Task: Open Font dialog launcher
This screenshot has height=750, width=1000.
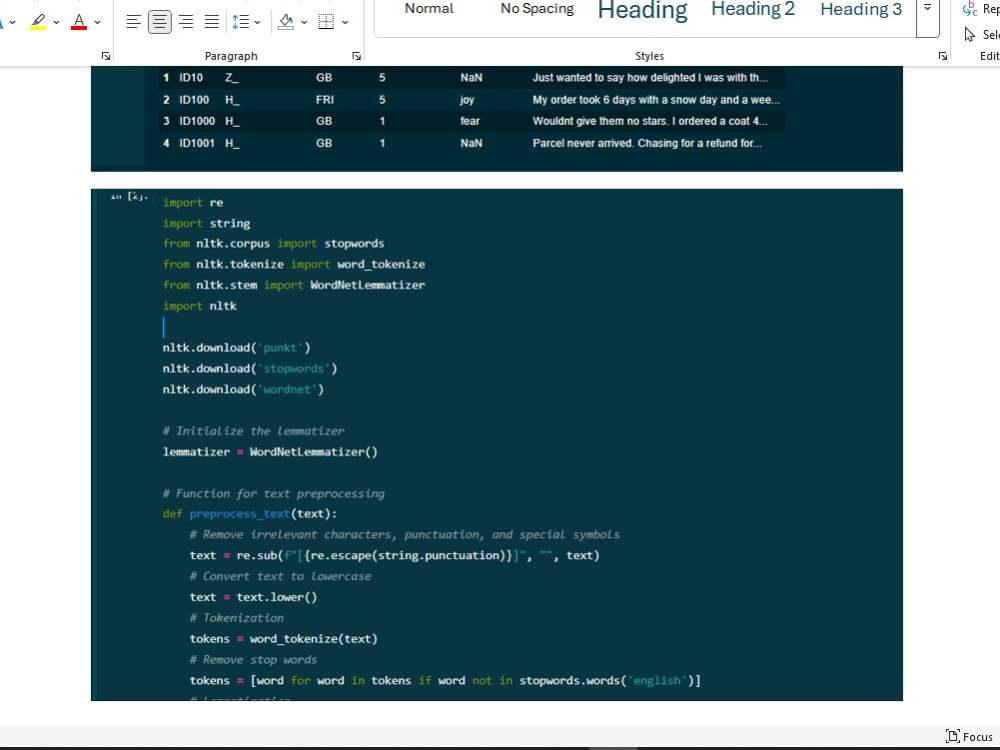Action: pos(106,56)
